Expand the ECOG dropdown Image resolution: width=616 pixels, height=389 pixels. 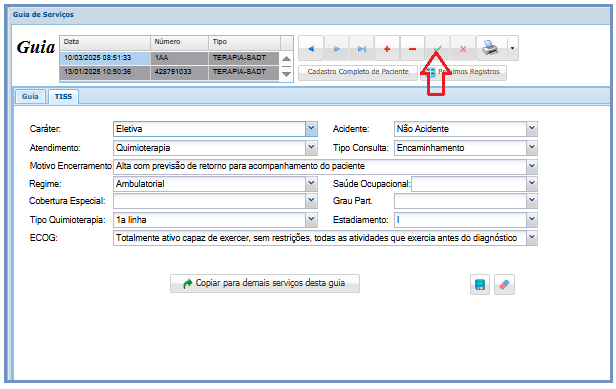532,238
